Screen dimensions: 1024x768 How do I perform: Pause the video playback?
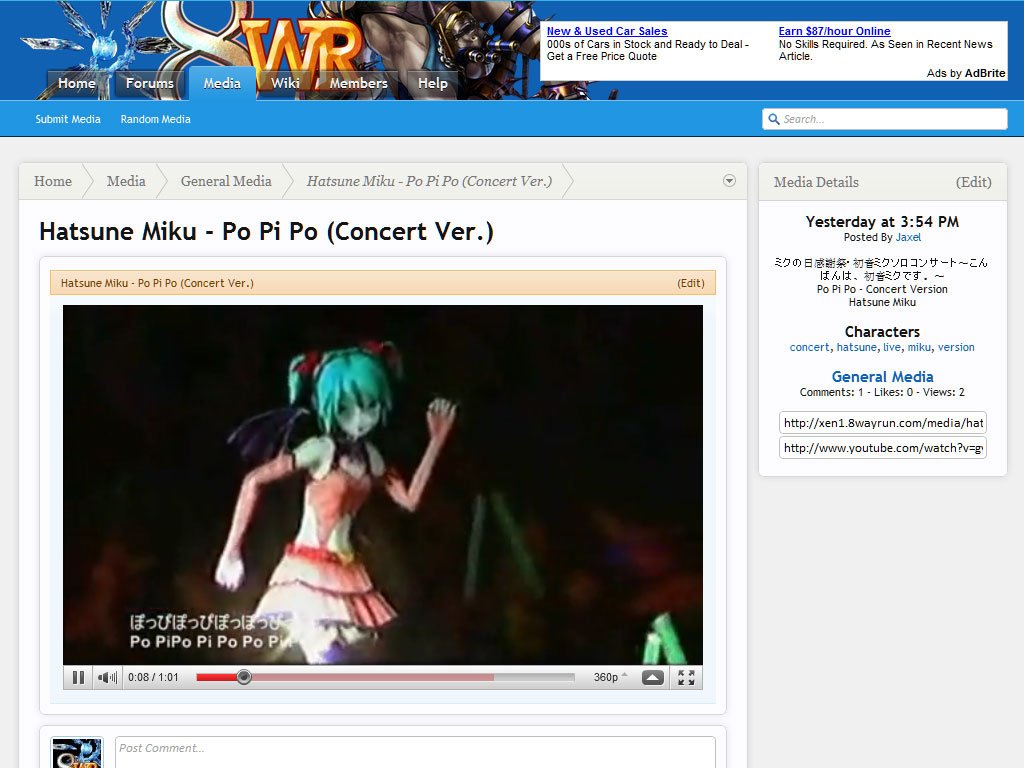tap(78, 677)
